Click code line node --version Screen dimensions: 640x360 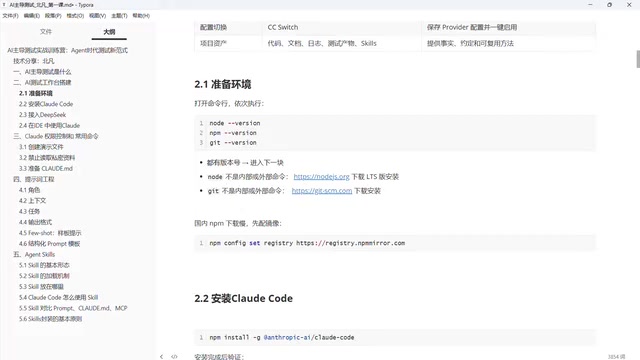(235, 123)
